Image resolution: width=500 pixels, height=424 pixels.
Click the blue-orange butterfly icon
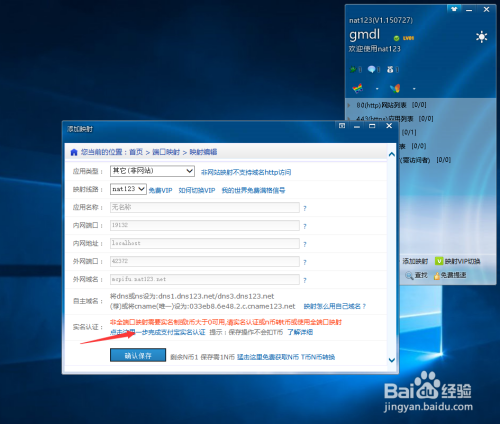[x=395, y=89]
